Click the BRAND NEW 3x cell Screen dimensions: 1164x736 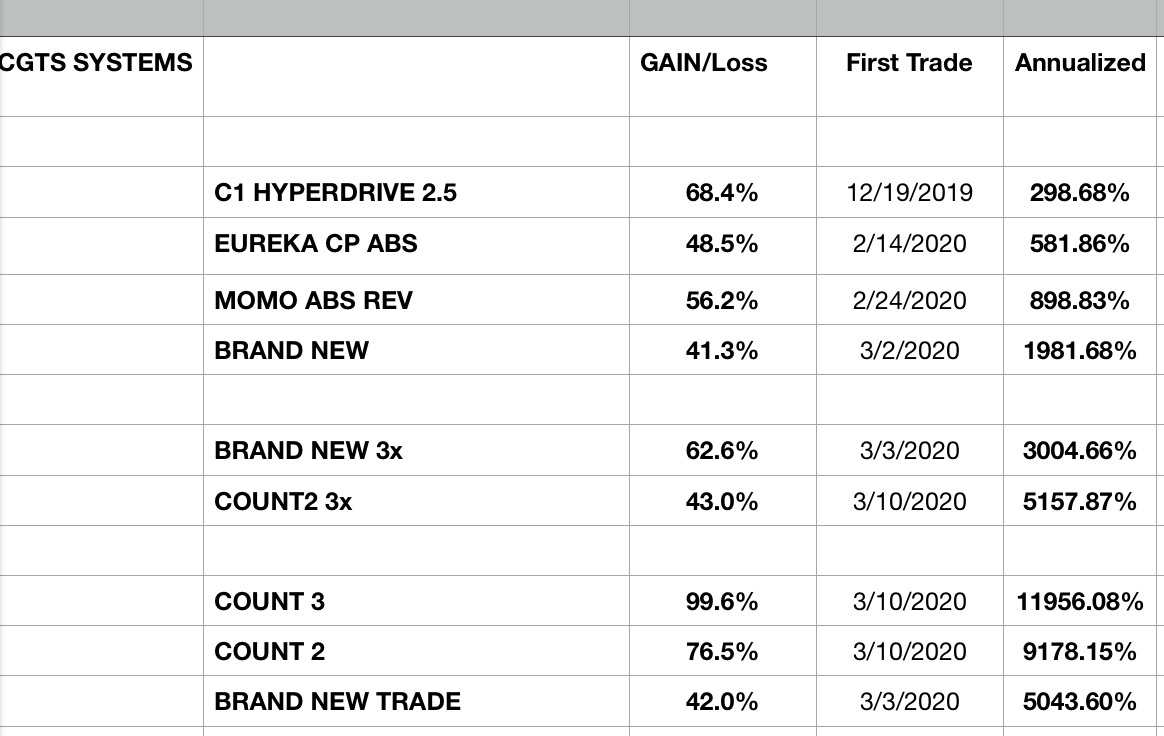click(x=309, y=451)
